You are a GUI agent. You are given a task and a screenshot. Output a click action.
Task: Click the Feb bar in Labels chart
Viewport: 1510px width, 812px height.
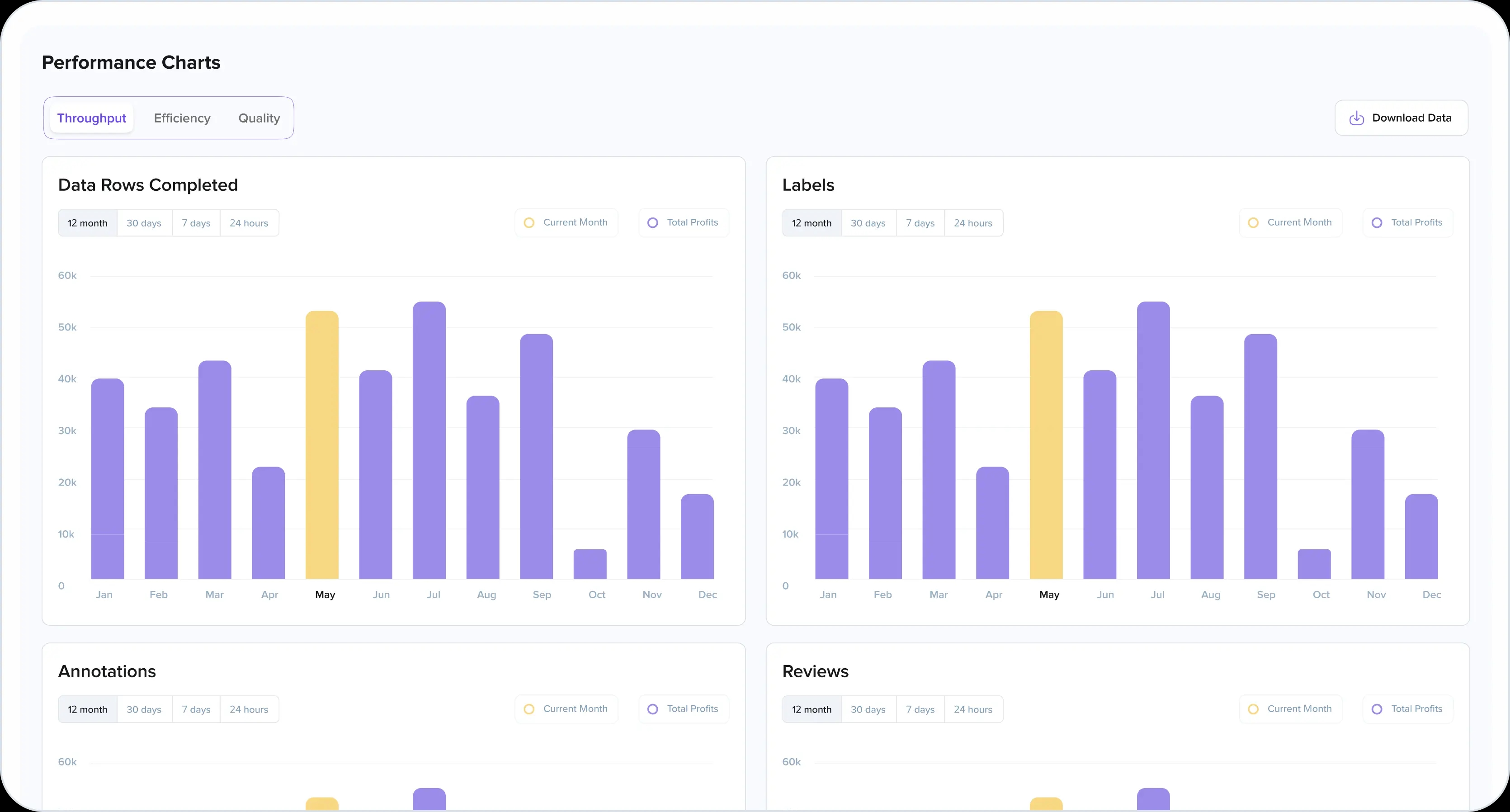coord(885,493)
